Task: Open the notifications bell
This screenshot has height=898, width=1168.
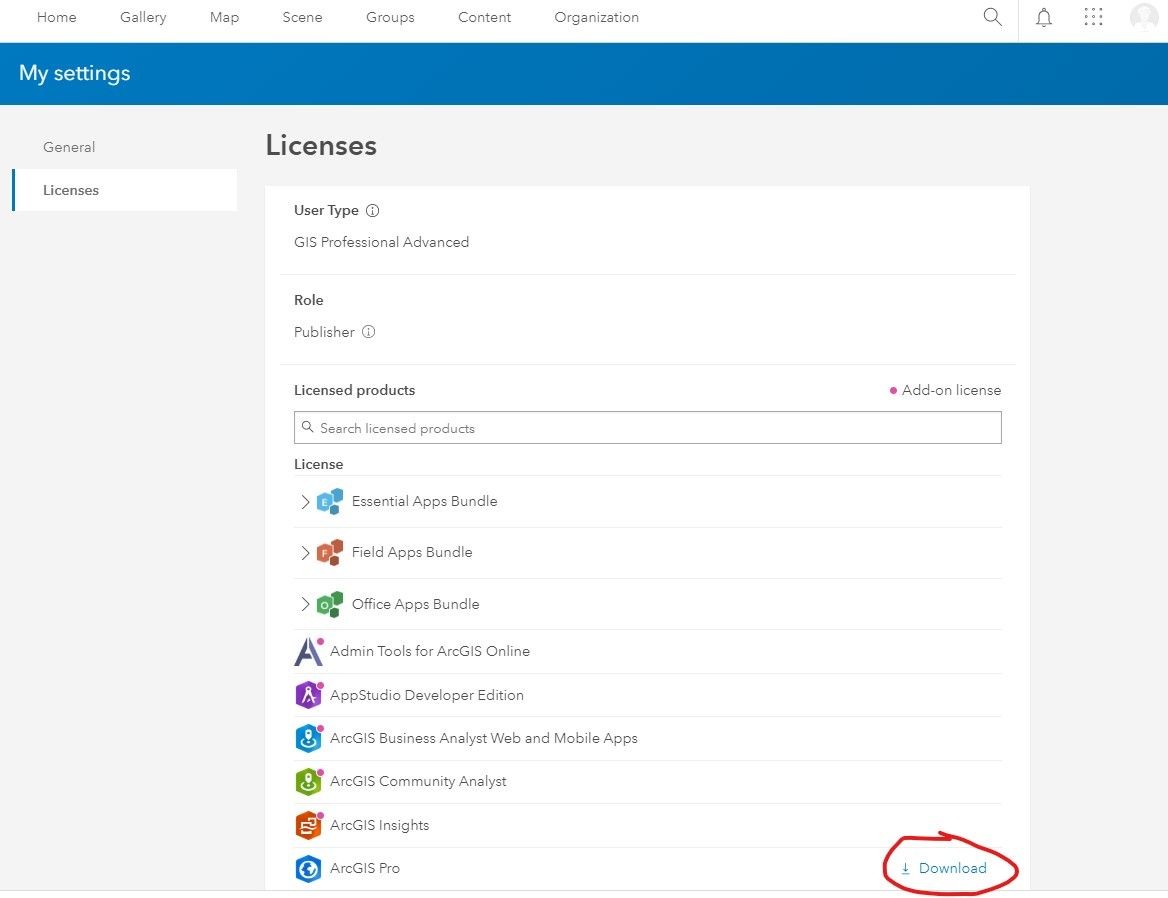Action: click(1044, 17)
